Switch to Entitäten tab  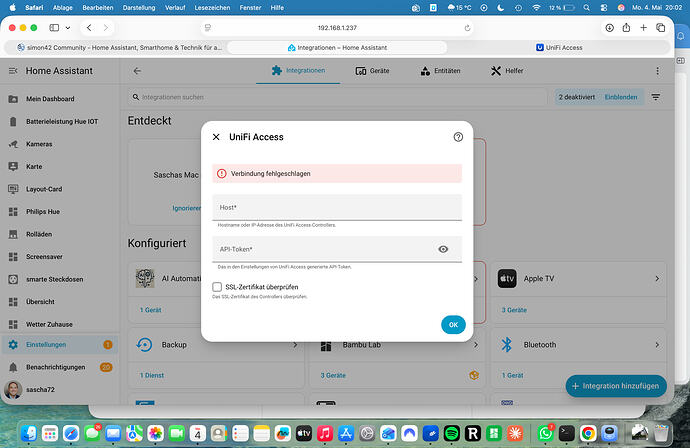pyautogui.click(x=440, y=70)
